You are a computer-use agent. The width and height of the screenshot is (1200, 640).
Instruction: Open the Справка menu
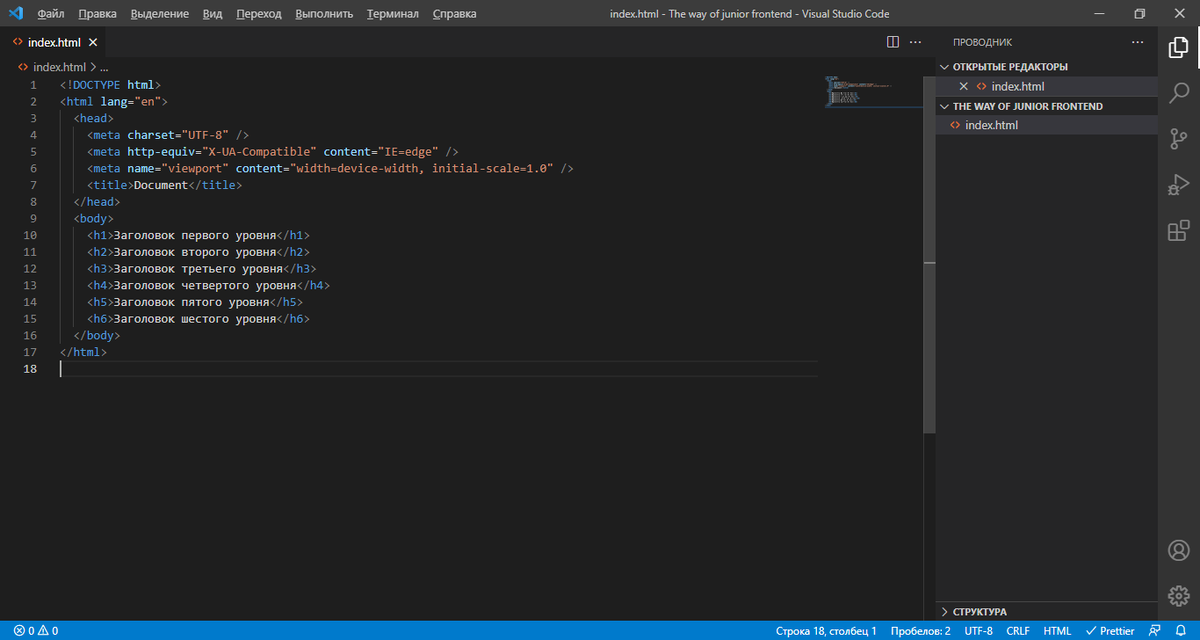pyautogui.click(x=454, y=14)
